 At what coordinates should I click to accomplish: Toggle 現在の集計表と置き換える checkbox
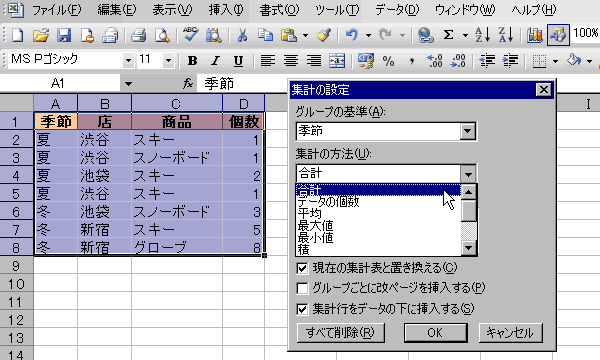pos(302,268)
